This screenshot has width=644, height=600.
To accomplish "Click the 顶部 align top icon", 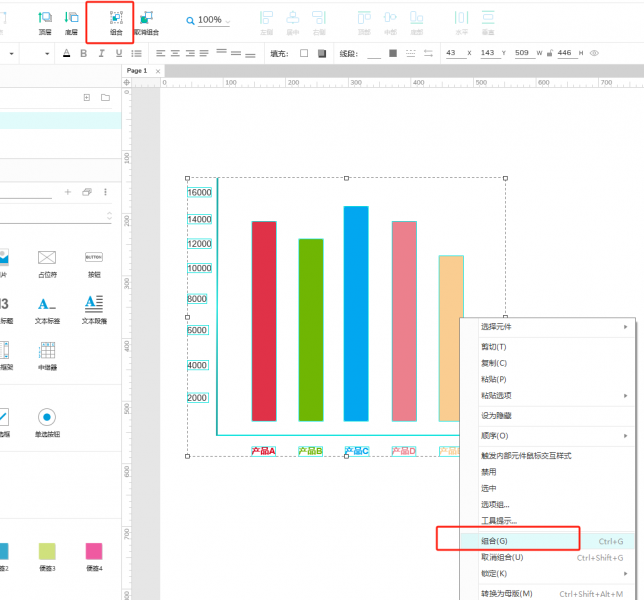I will (x=364, y=18).
